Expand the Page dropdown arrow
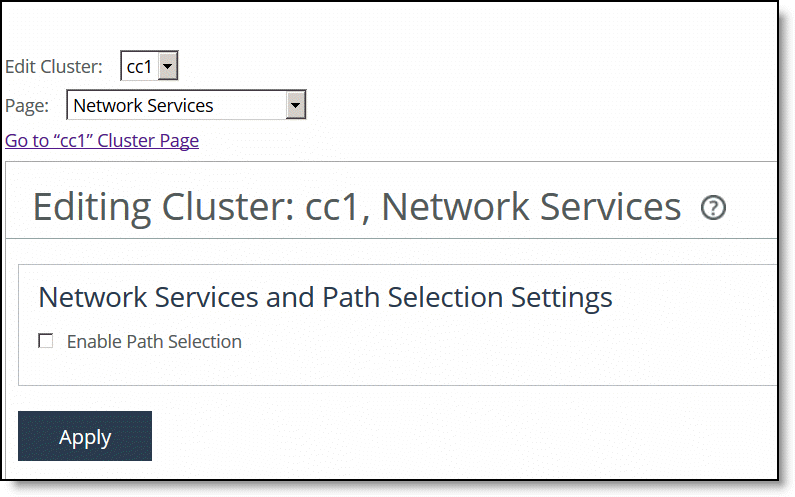 tap(295, 105)
